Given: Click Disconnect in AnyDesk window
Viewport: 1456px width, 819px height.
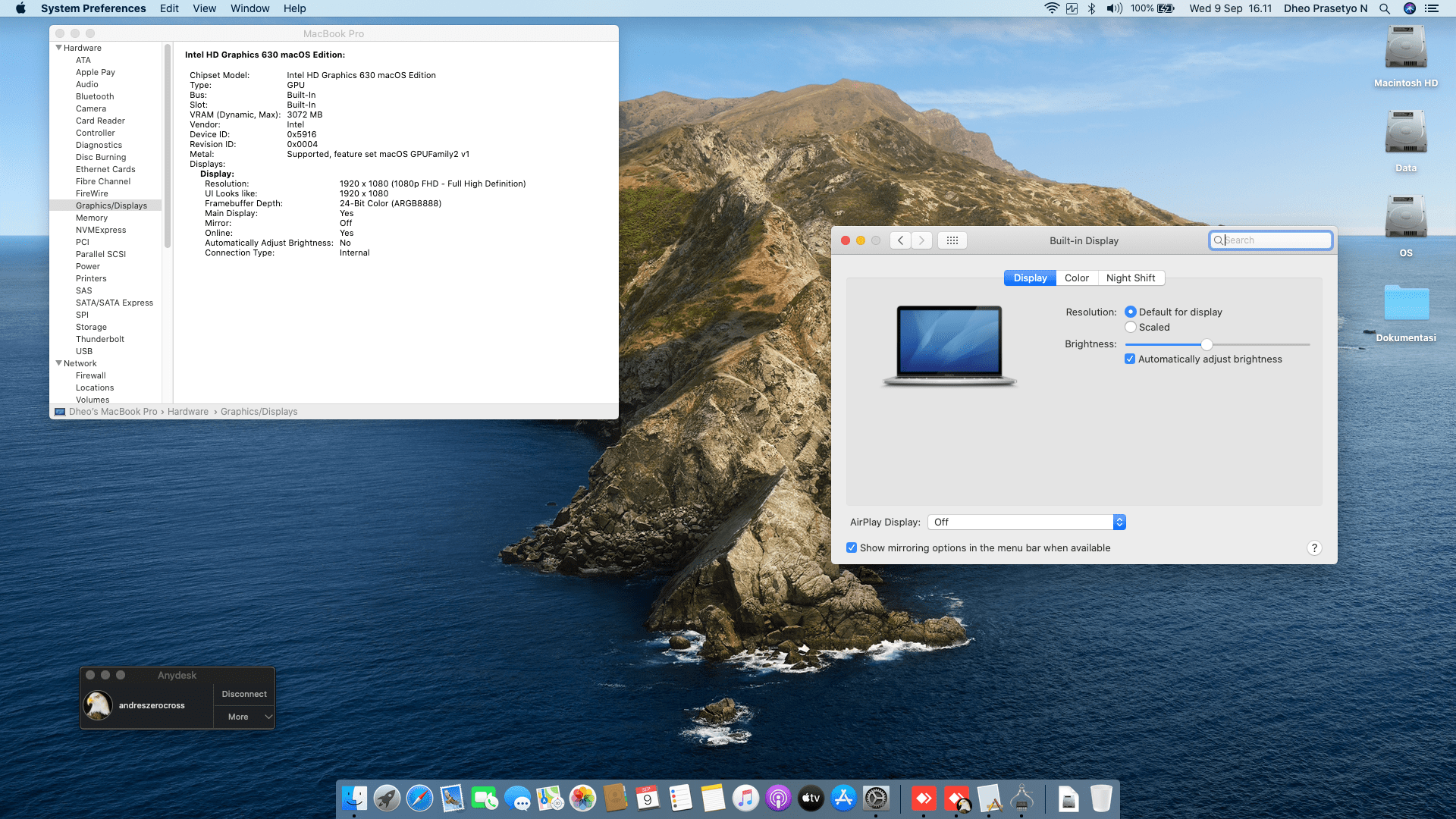Looking at the screenshot, I should (x=243, y=694).
